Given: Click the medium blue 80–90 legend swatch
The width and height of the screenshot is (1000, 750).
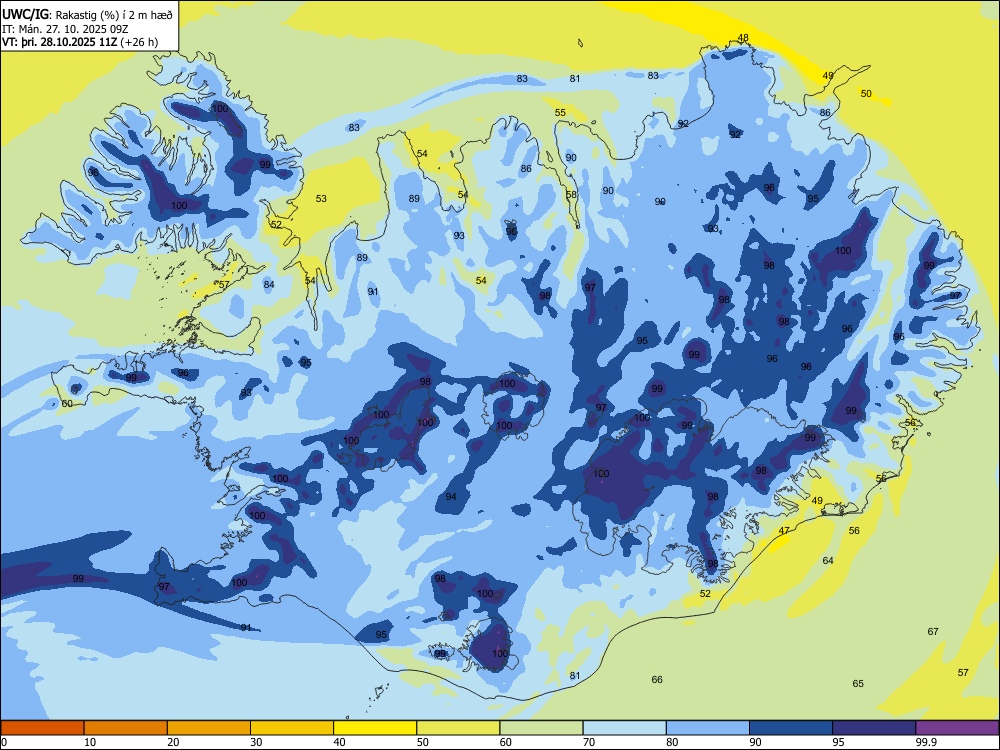Looking at the screenshot, I should coord(708,728).
